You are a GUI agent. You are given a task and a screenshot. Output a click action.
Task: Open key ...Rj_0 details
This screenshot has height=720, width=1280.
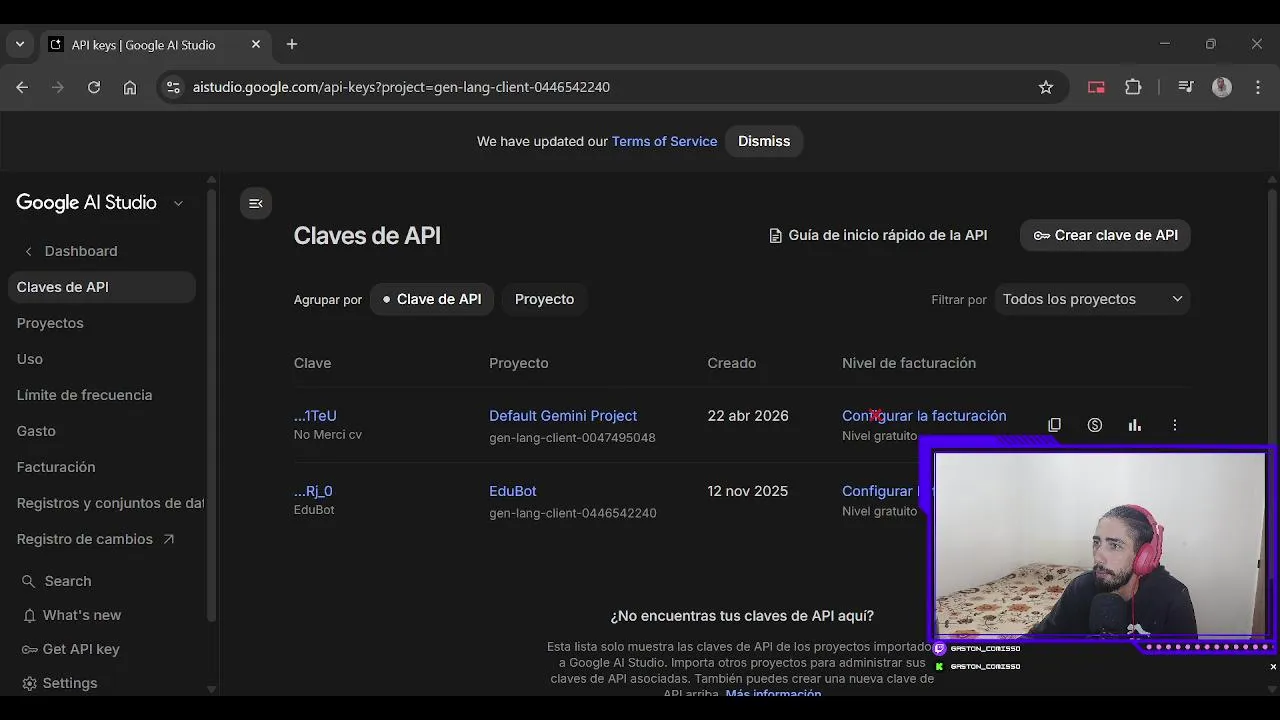pyautogui.click(x=313, y=491)
